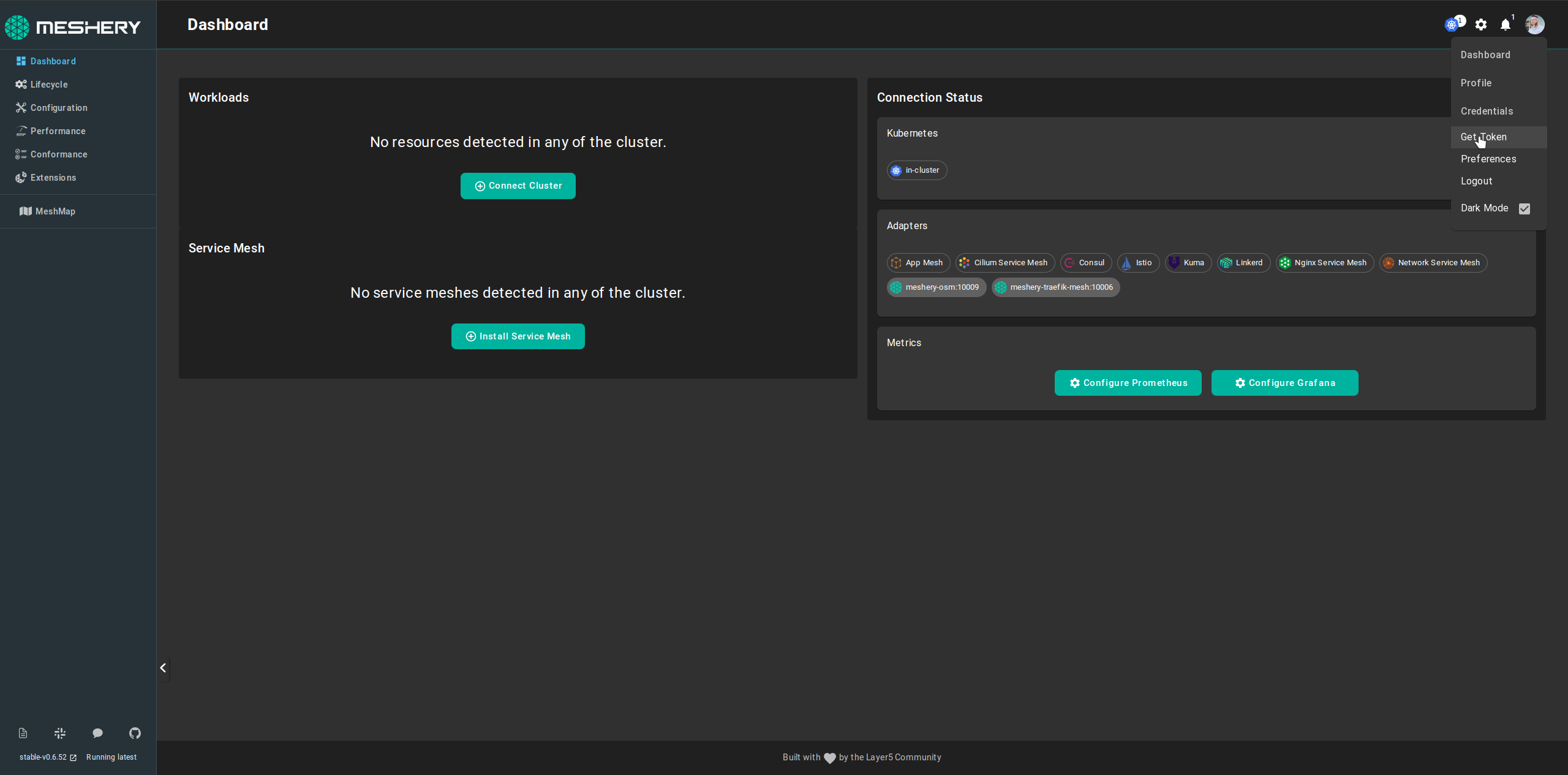The height and width of the screenshot is (775, 1568).
Task: Click the Connect Cluster button
Action: [518, 186]
